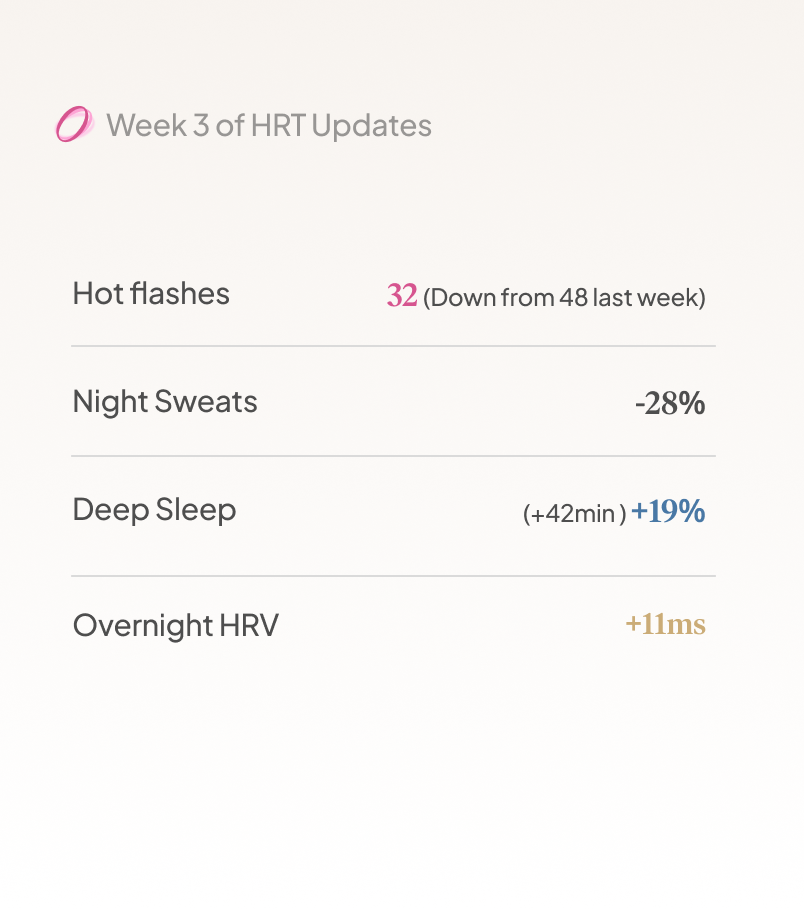Screen dimensions: 804x912
Task: Tap the +42min deep sleep detail
Action: click(x=575, y=514)
